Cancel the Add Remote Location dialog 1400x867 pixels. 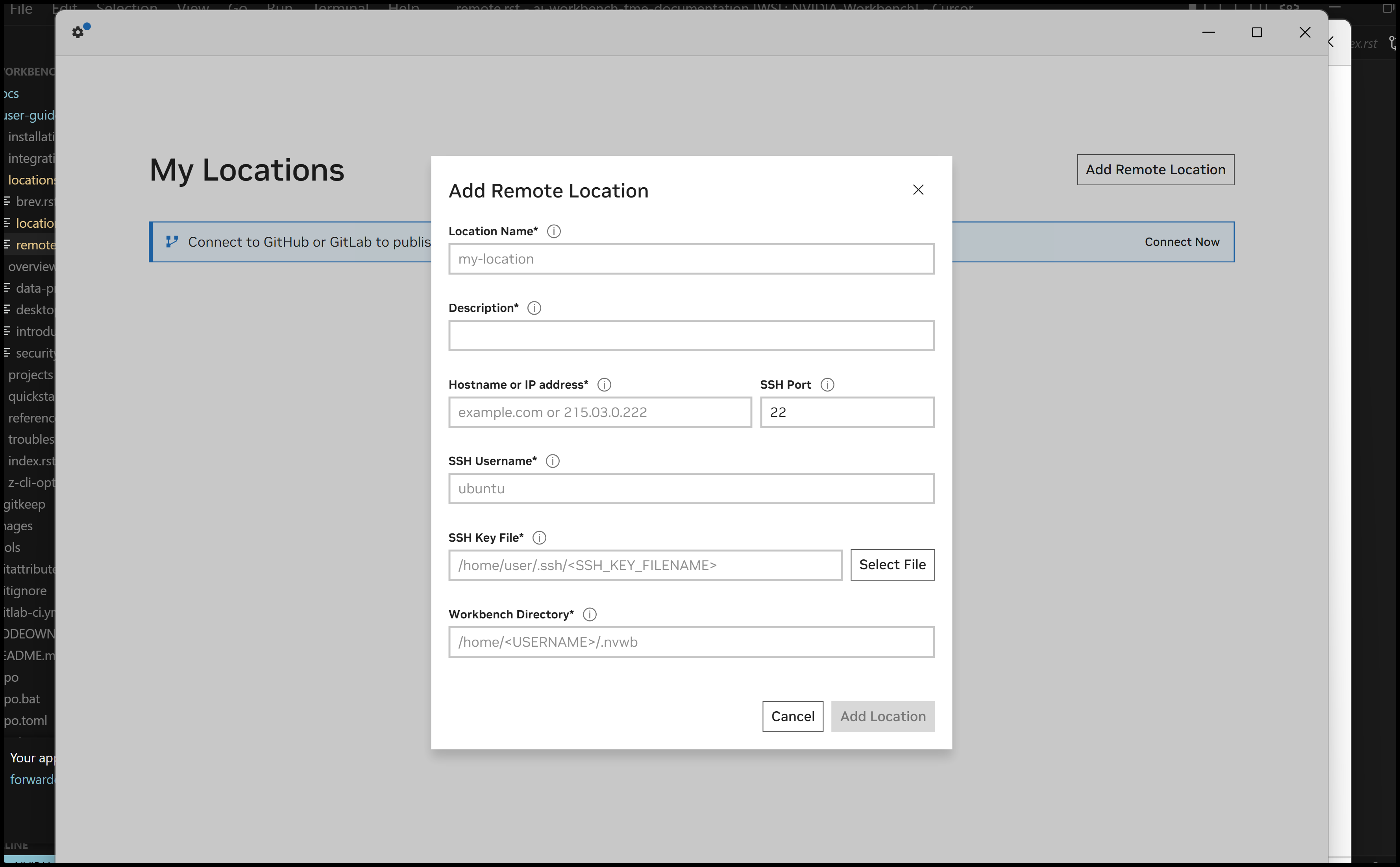(792, 716)
